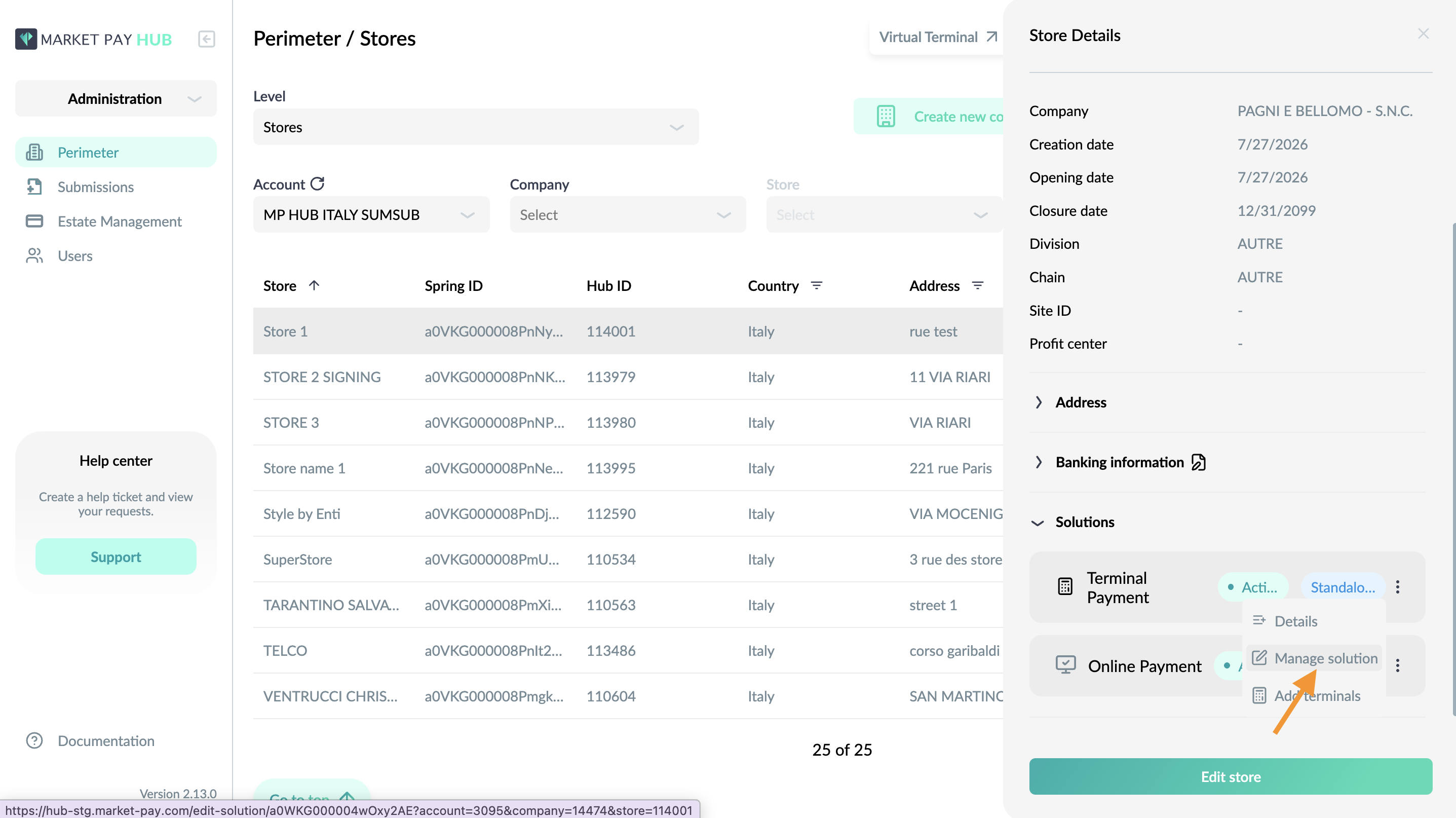The image size is (1456, 818).
Task: Click the Details menu list icon
Action: pyautogui.click(x=1259, y=620)
